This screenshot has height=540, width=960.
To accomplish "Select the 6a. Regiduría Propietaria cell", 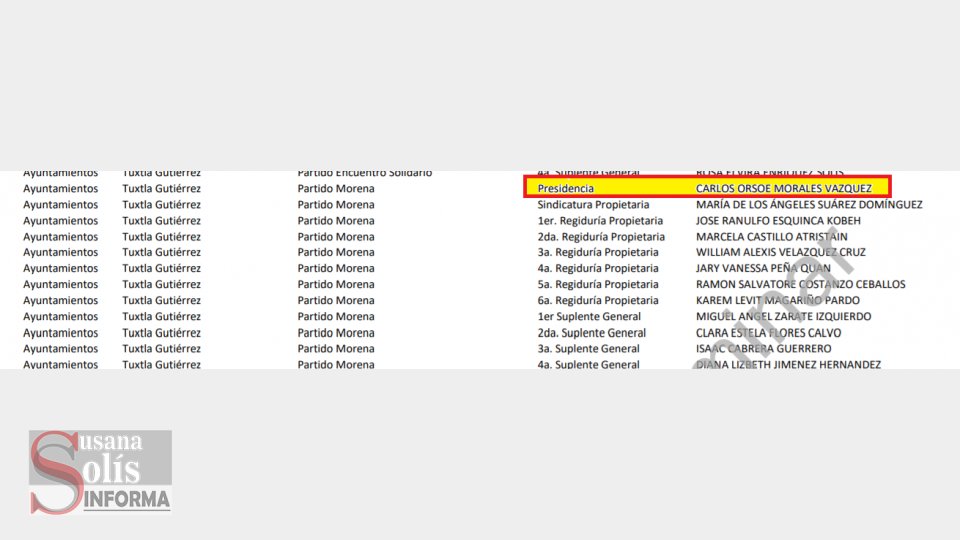I will click(598, 301).
